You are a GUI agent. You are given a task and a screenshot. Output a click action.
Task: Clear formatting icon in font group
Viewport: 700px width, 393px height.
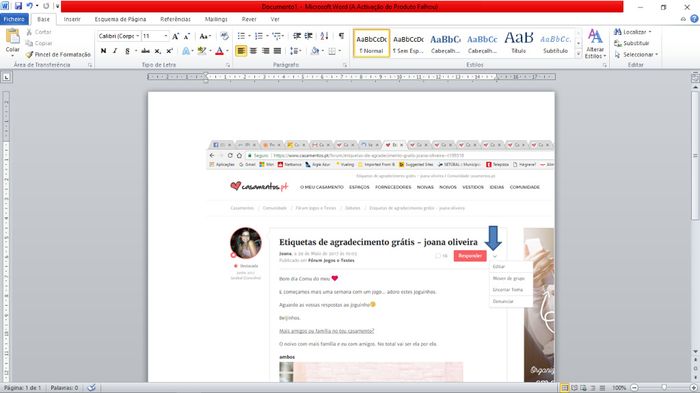click(x=225, y=36)
